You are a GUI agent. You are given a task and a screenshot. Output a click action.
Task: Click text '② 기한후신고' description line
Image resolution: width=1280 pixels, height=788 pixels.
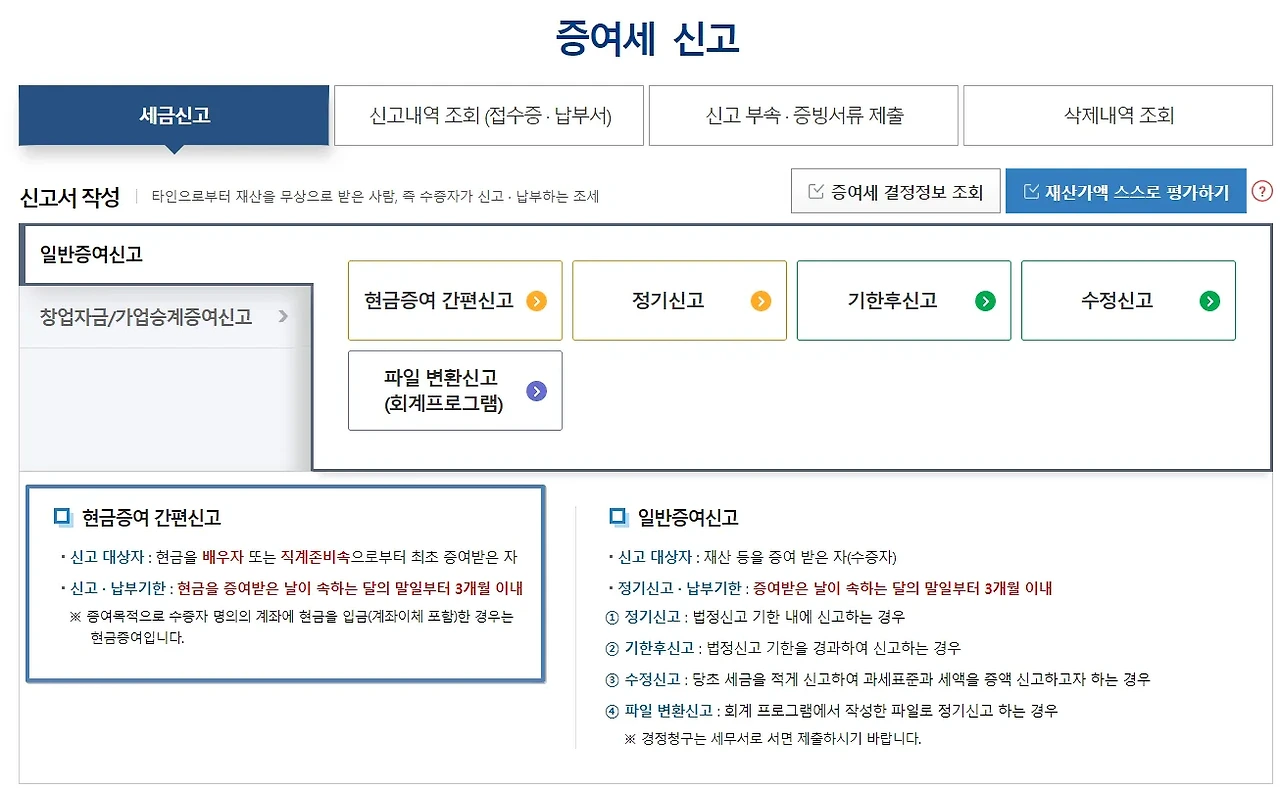(x=783, y=648)
